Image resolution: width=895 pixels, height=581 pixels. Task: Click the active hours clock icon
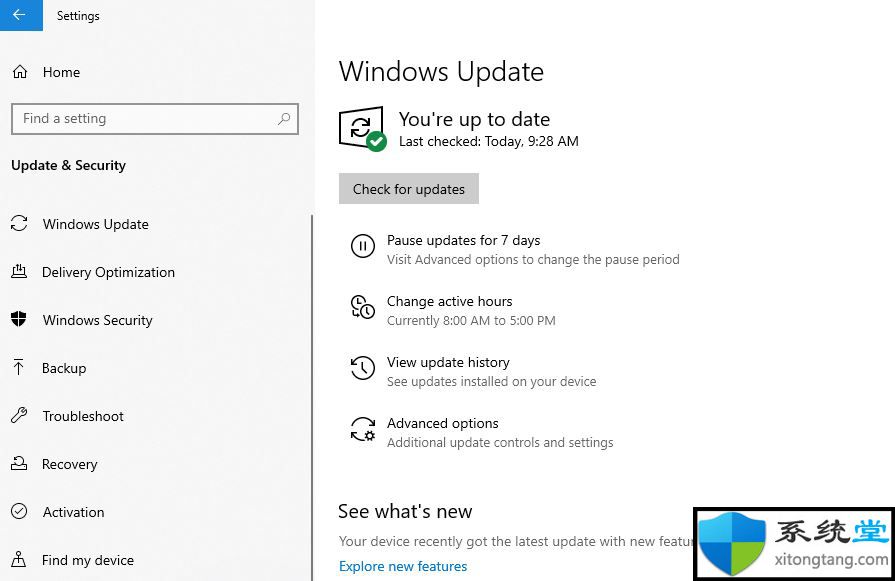click(362, 307)
